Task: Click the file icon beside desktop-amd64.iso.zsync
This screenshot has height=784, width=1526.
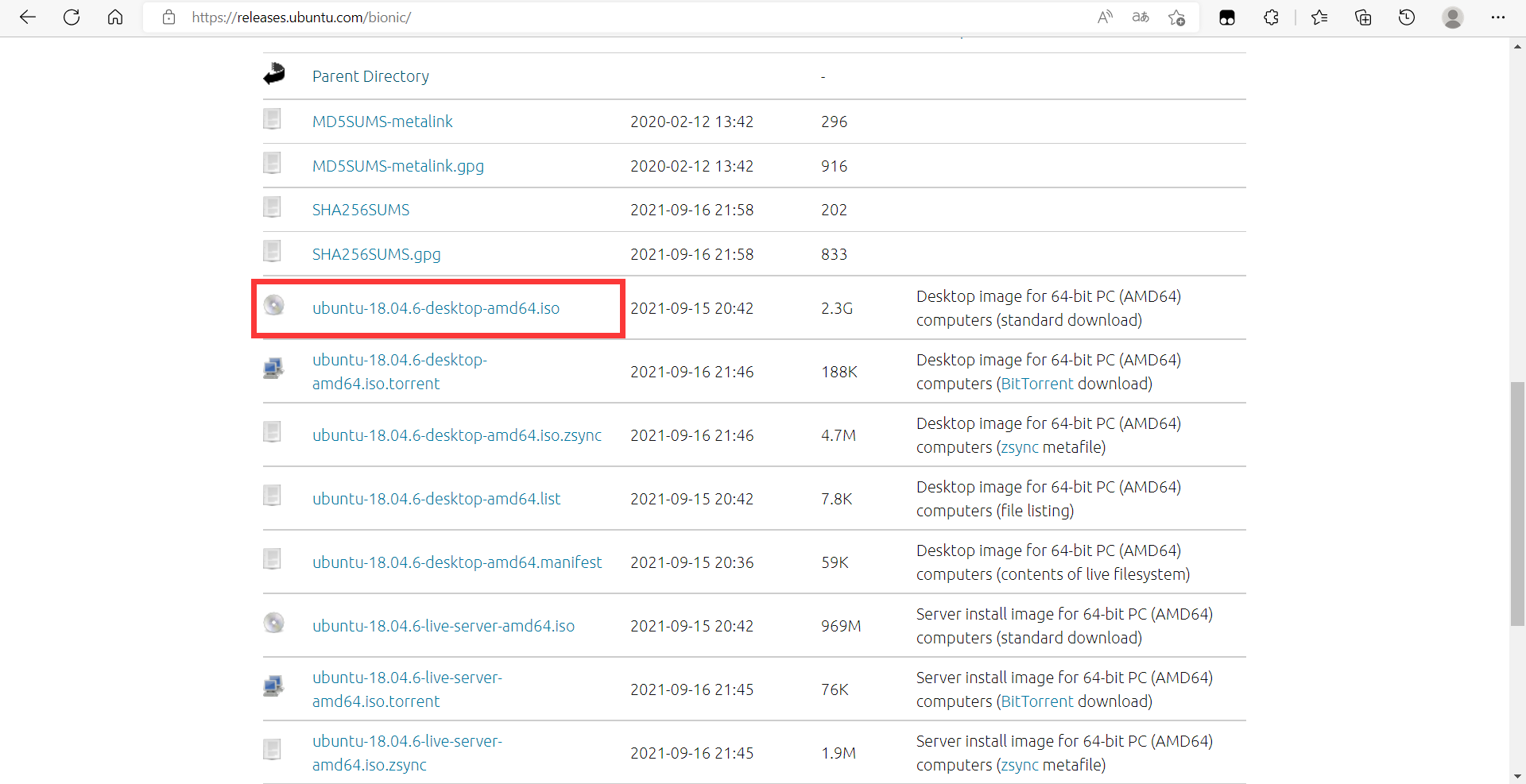Action: tap(272, 432)
